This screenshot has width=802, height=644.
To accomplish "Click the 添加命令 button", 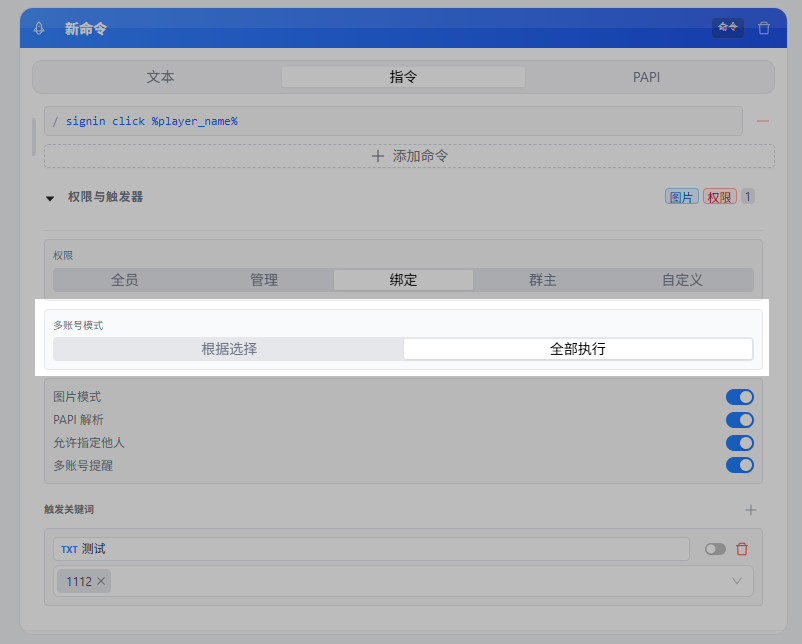I will 409,156.
